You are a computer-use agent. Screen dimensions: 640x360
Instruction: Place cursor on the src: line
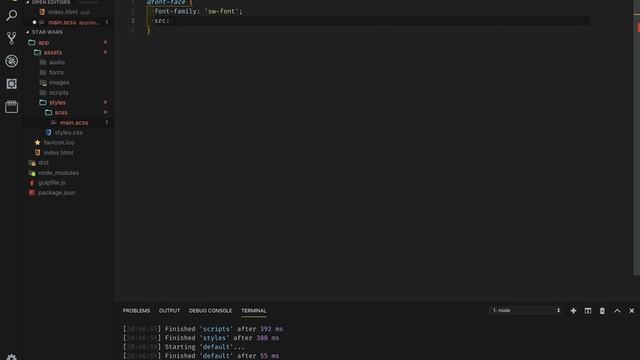coord(163,21)
